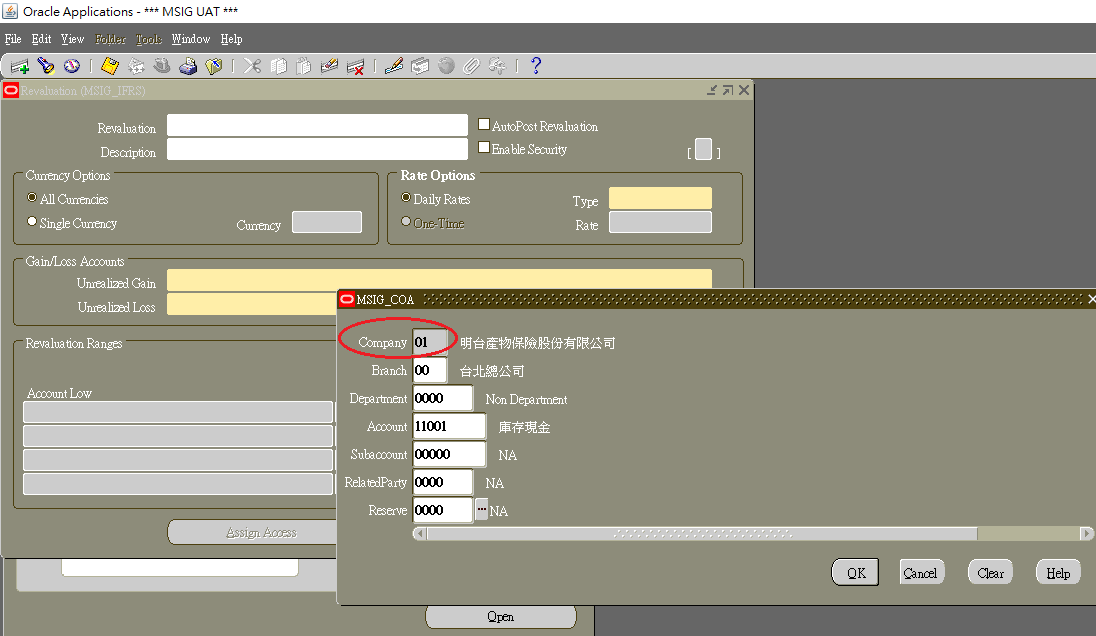This screenshot has height=636, width=1096.
Task: Open the Help menu in menu bar
Action: click(231, 39)
